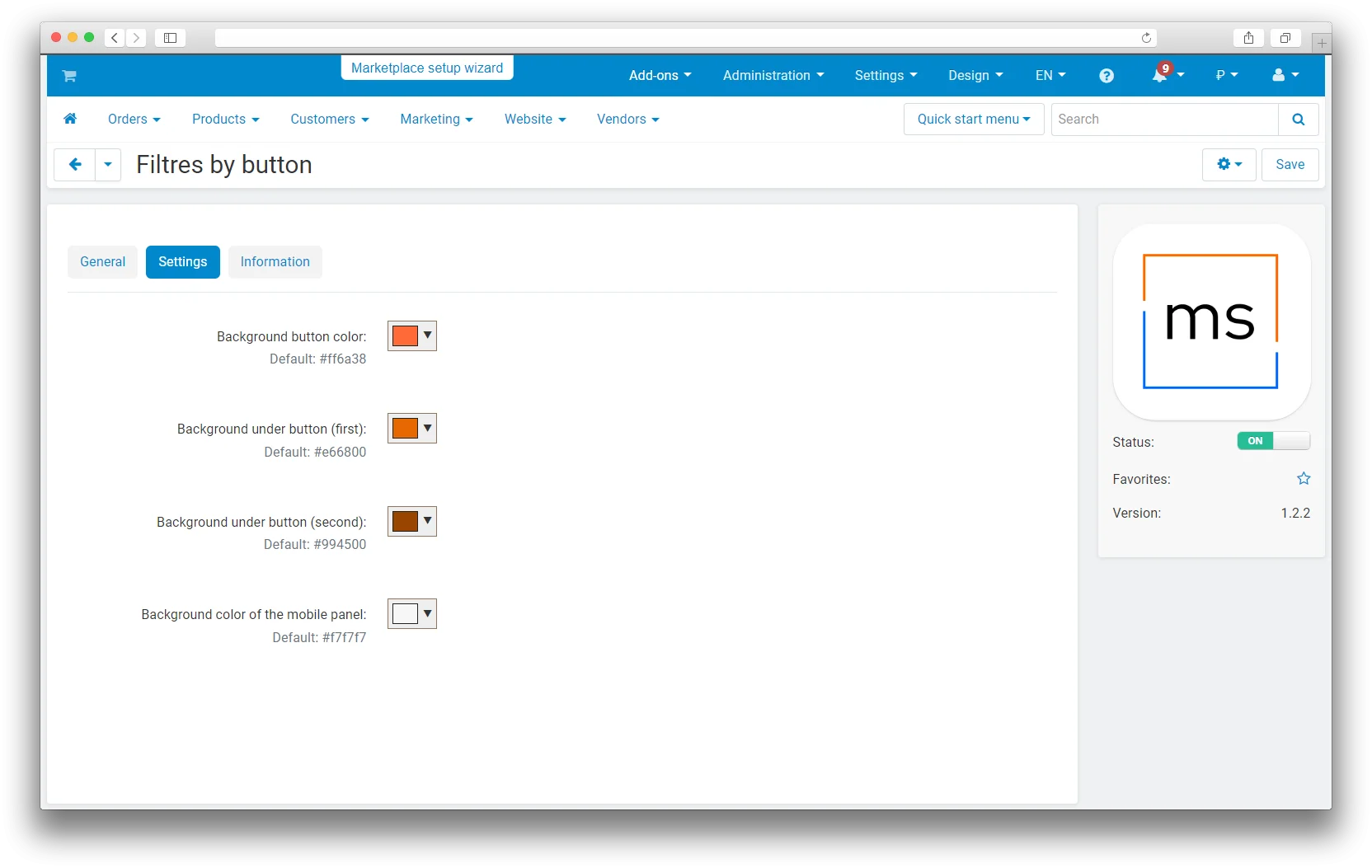Viewport: 1372px width, 868px height.
Task: Click 'Default: #ff6a38' text
Action: pyautogui.click(x=317, y=359)
